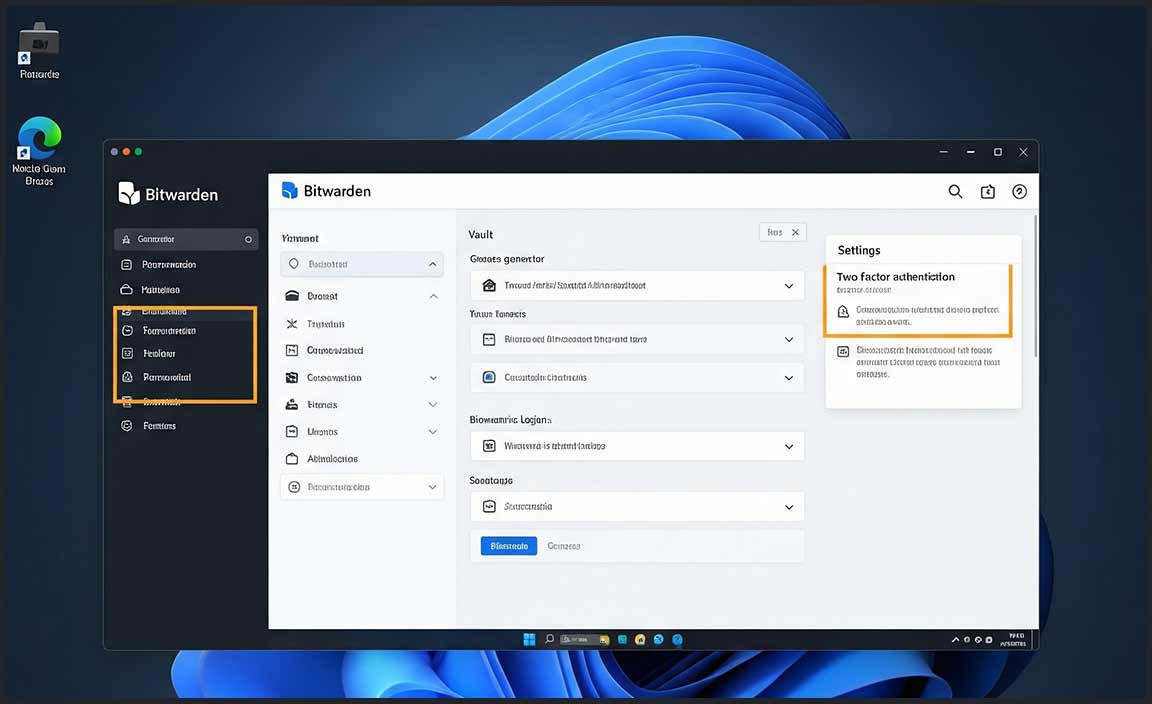The image size is (1152, 704).
Task: Click the taskbar search magnifier icon
Action: 550,639
